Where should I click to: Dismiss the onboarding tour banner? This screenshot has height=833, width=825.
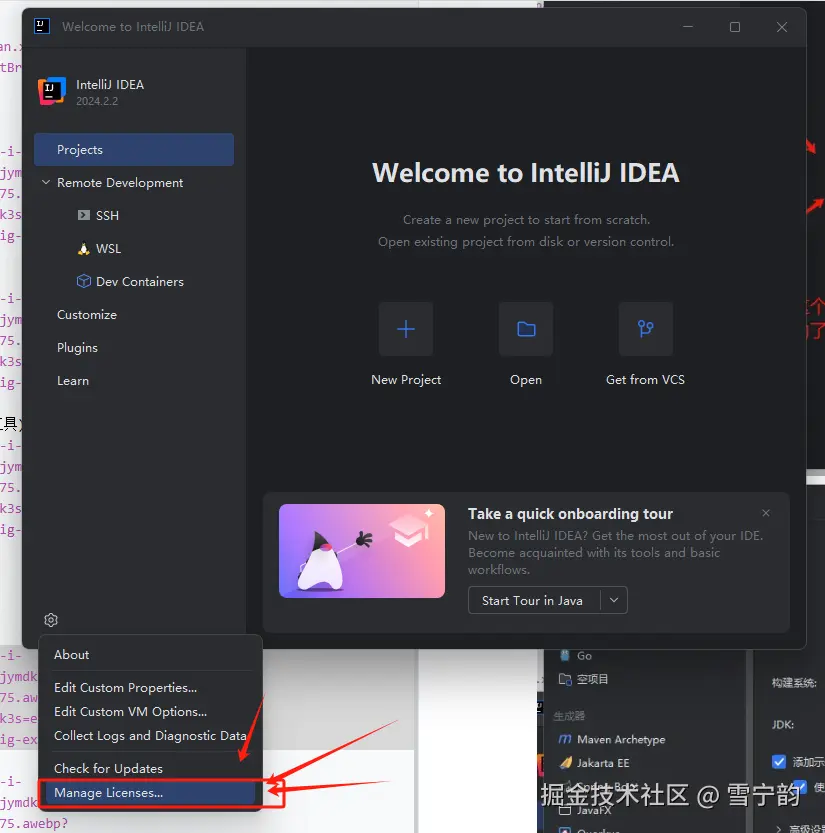pyautogui.click(x=766, y=513)
